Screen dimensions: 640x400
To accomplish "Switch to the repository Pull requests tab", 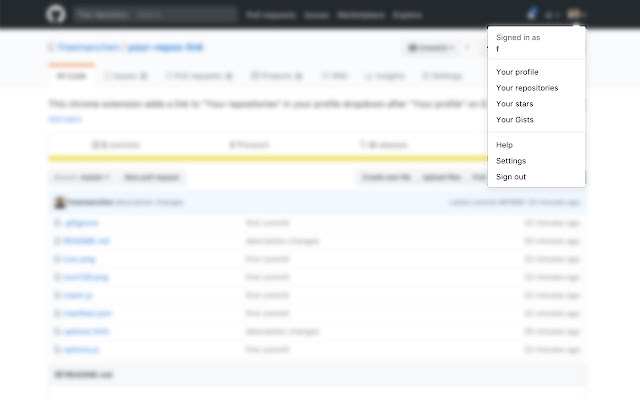I will click(200, 76).
